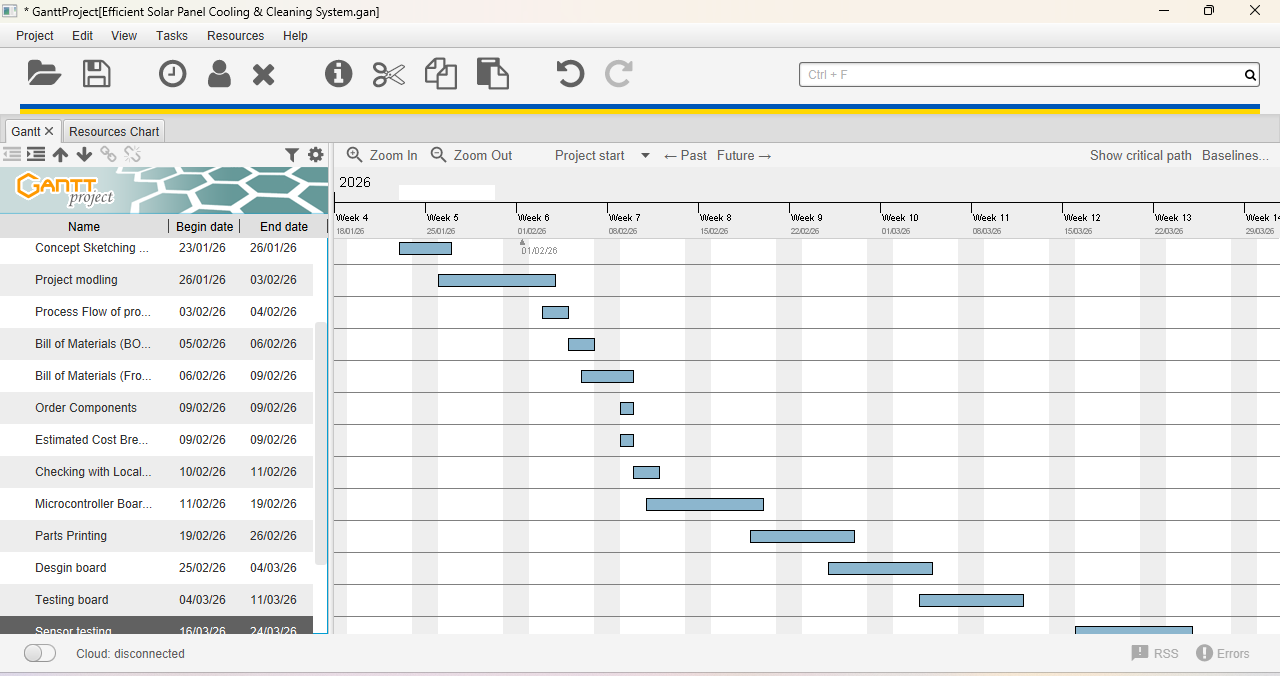Click Zoom In on the chart
The height and width of the screenshot is (676, 1280).
[x=382, y=155]
